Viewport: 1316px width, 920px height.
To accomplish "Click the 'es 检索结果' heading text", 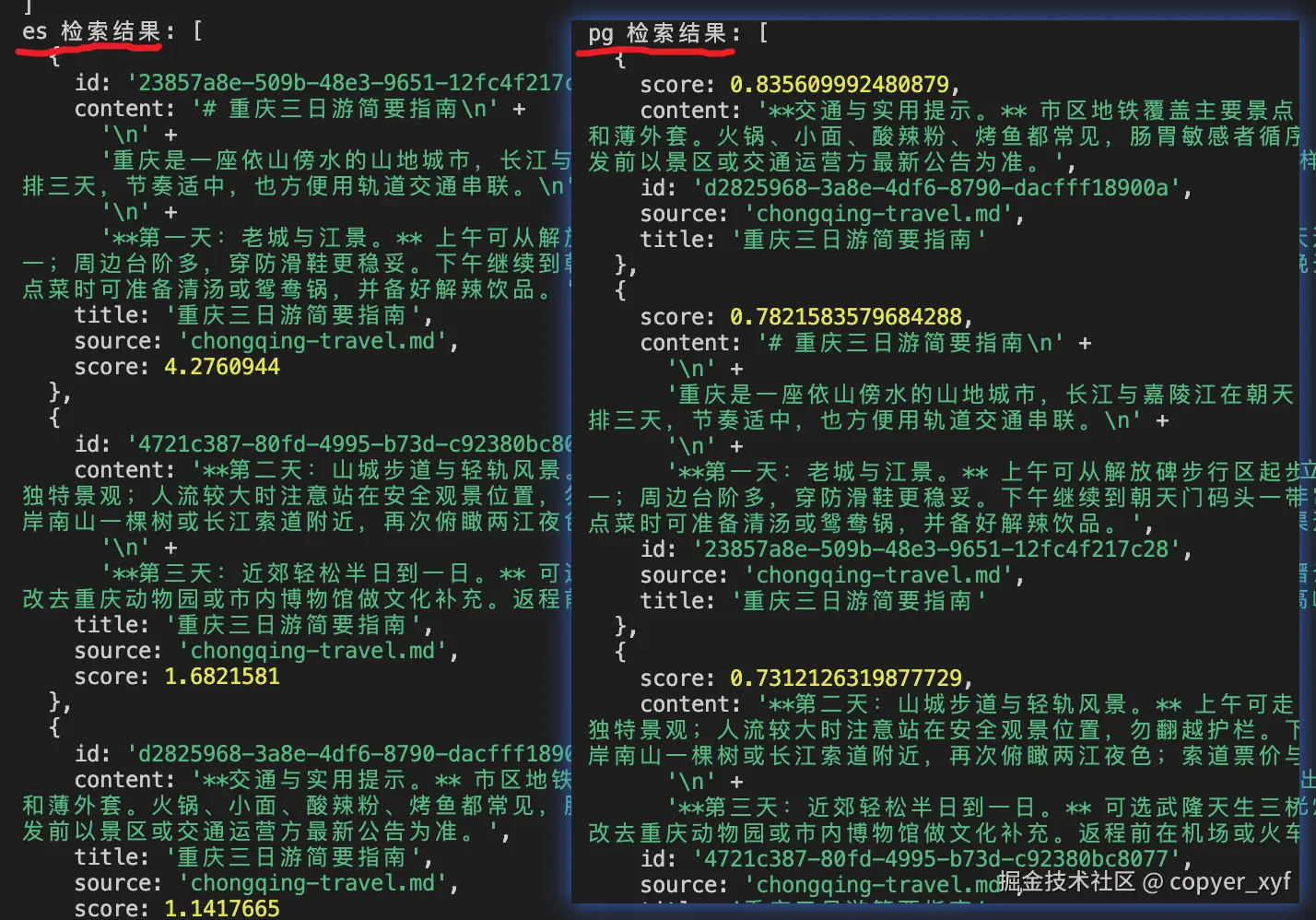I will coord(92,31).
